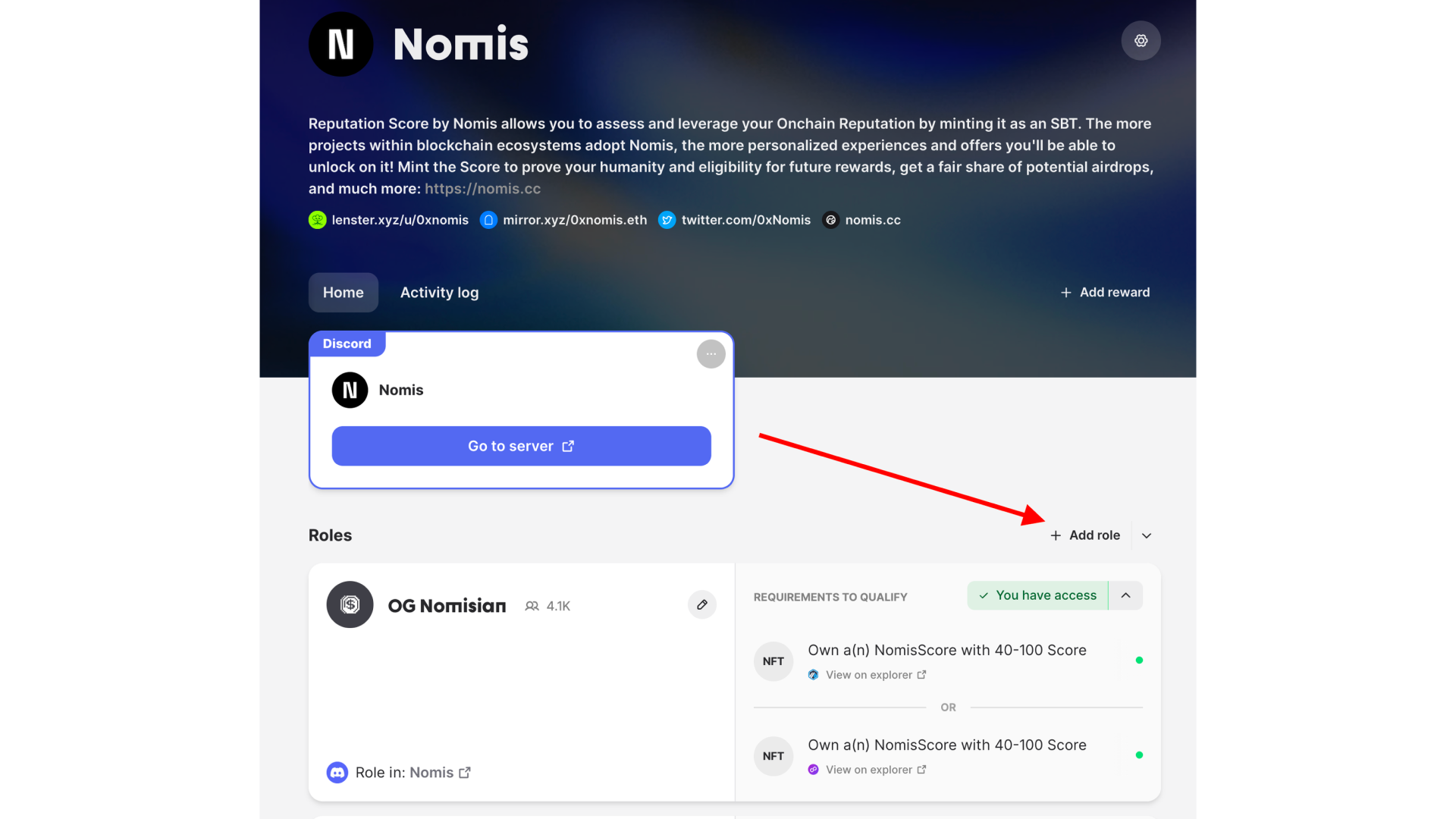Click OG Nomisian 4.1K members count

548,606
